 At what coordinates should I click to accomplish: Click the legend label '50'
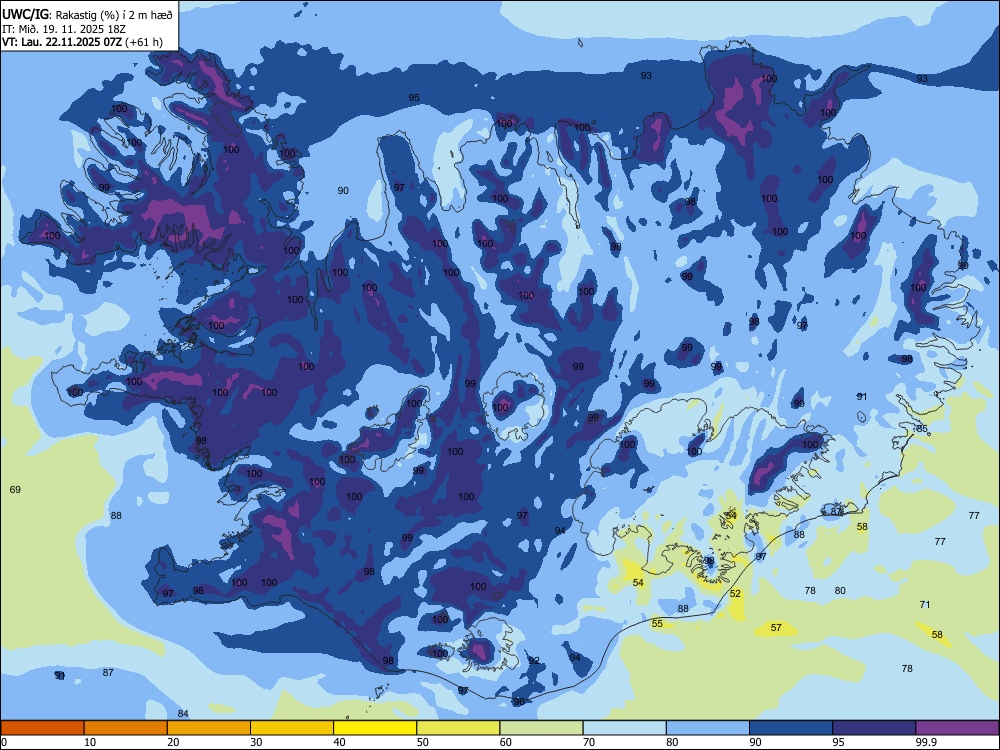point(423,742)
